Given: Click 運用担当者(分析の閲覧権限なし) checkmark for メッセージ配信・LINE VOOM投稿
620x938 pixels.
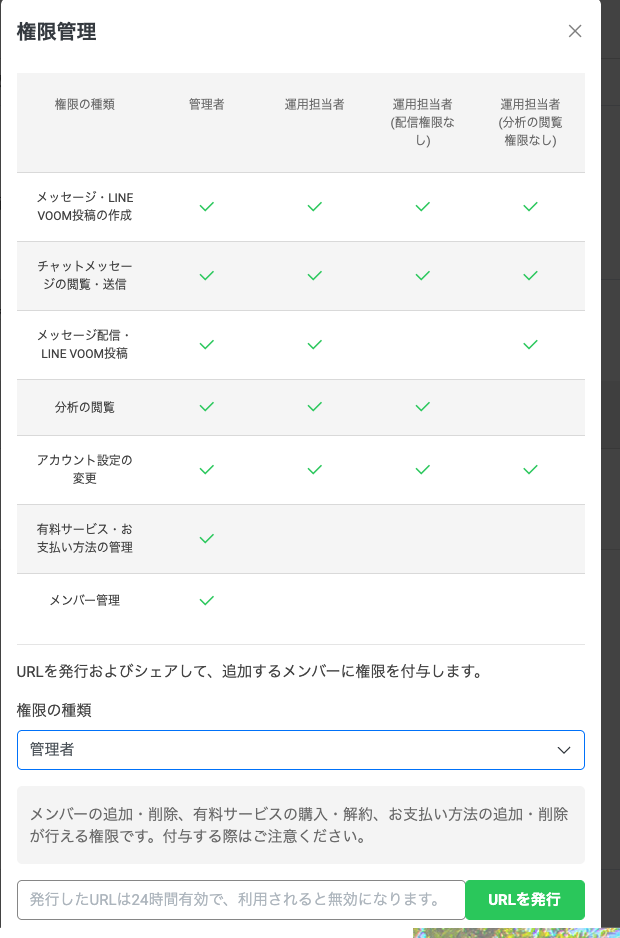Looking at the screenshot, I should [x=530, y=345].
